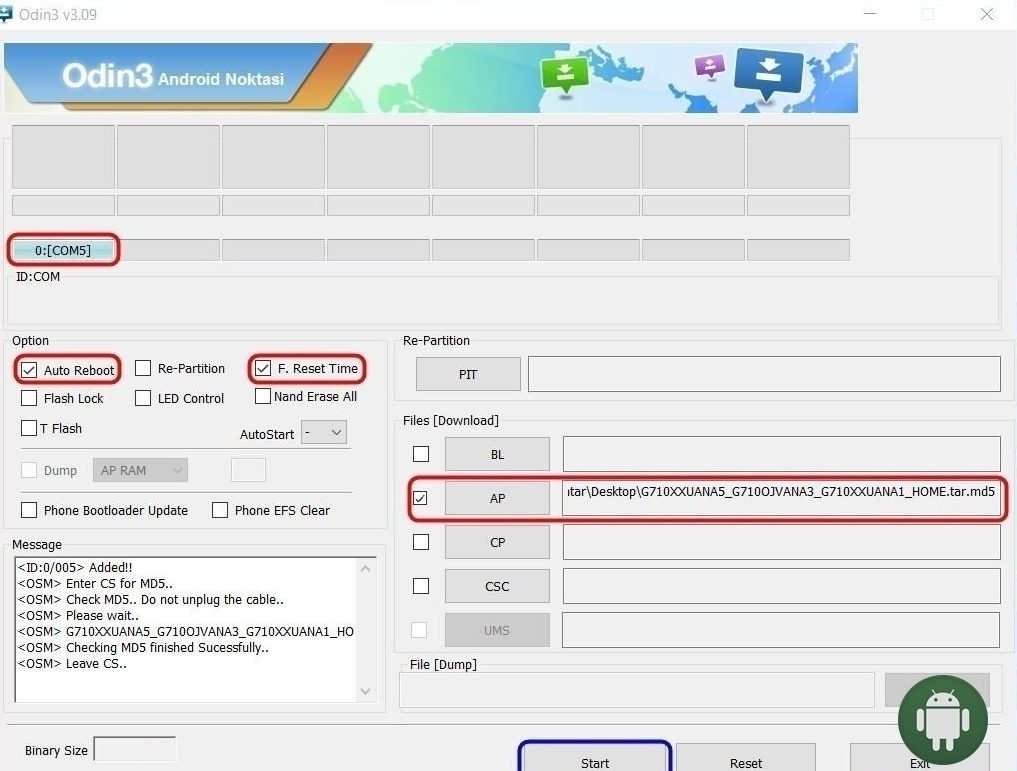Toggle the Auto Reboot checkbox
1017x771 pixels.
[x=29, y=370]
